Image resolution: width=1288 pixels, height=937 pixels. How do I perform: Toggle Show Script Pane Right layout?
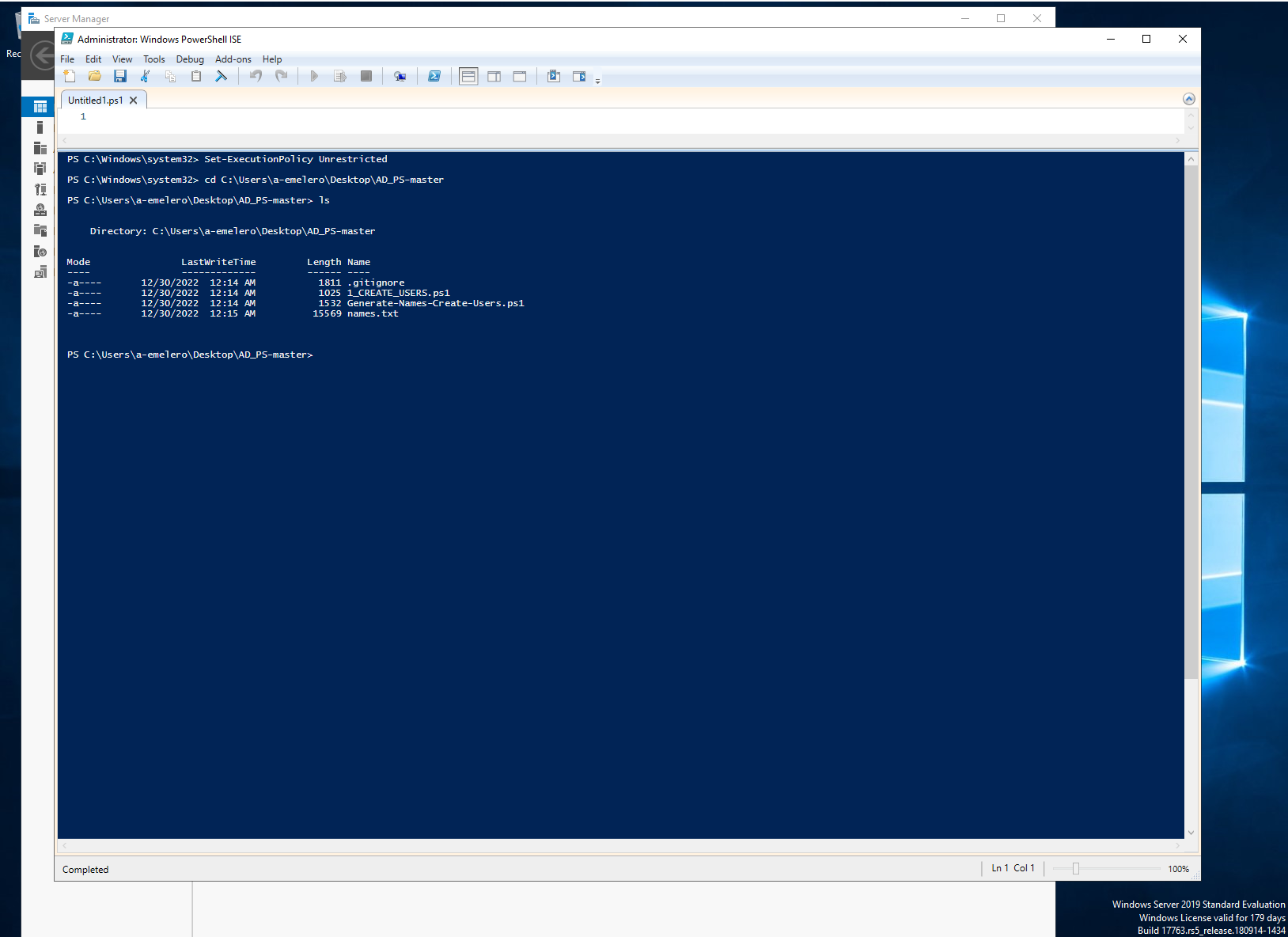pos(494,76)
